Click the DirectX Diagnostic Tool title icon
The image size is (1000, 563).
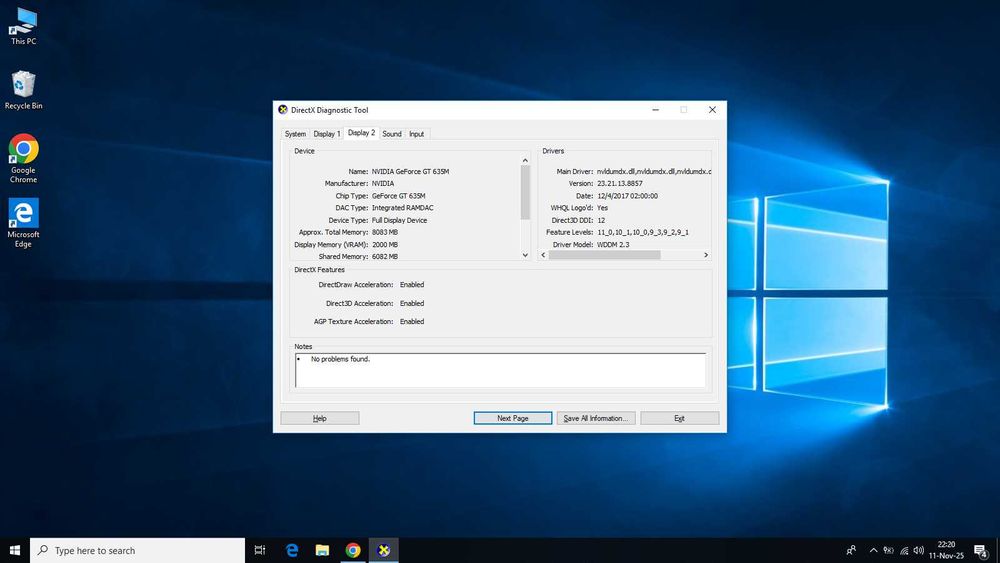click(x=283, y=110)
